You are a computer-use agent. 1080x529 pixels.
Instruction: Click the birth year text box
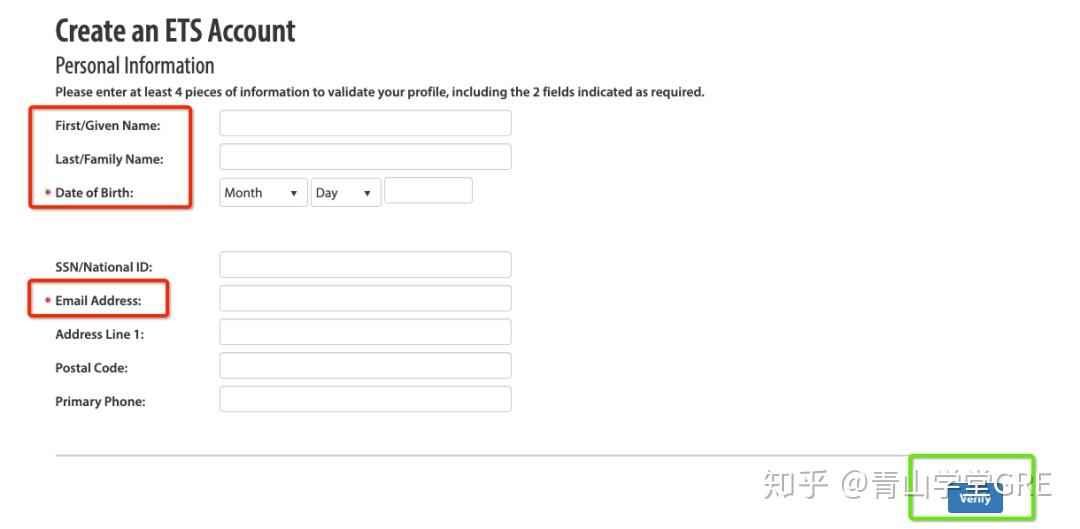[428, 191]
